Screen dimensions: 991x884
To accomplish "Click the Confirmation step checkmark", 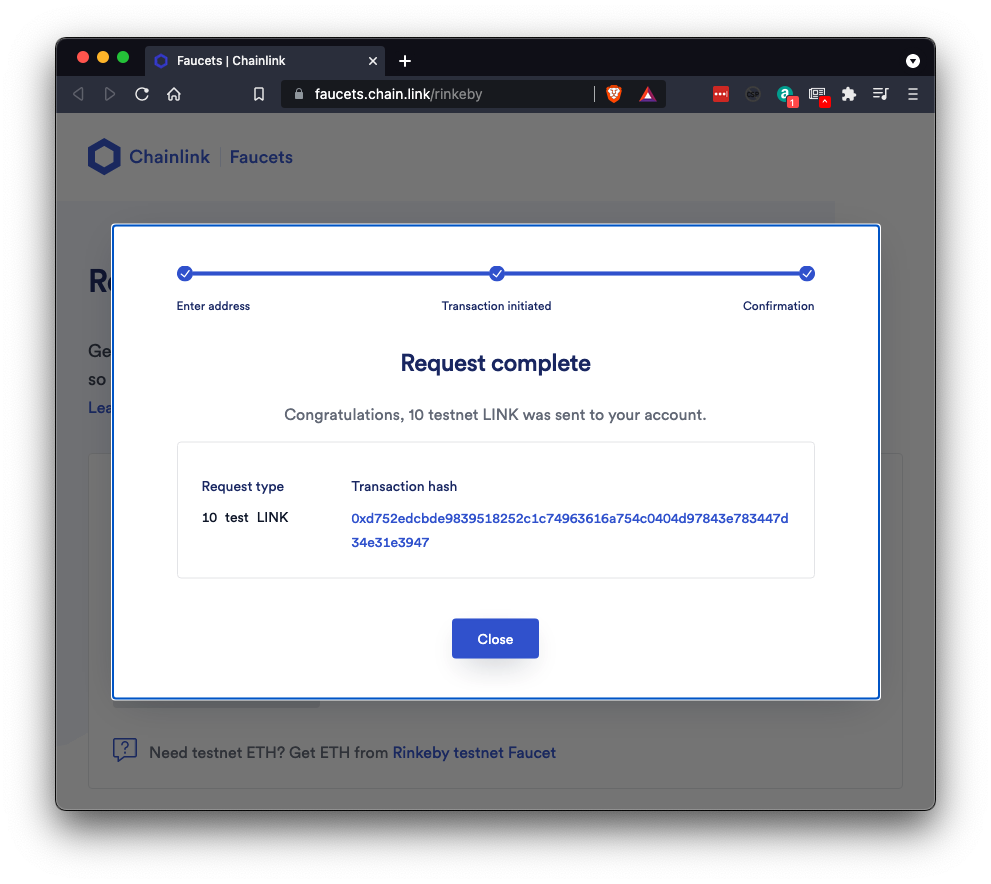I will (x=806, y=274).
